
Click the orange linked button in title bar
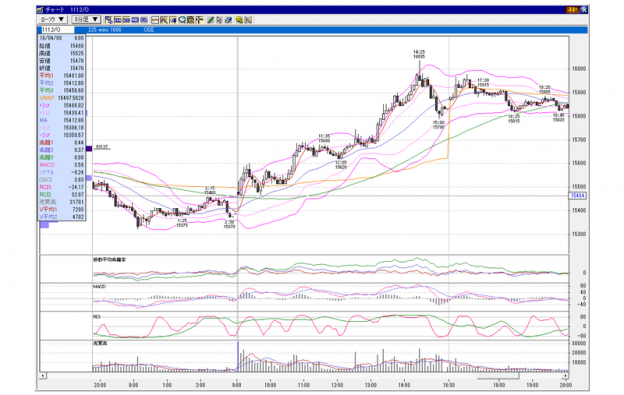click(572, 10)
